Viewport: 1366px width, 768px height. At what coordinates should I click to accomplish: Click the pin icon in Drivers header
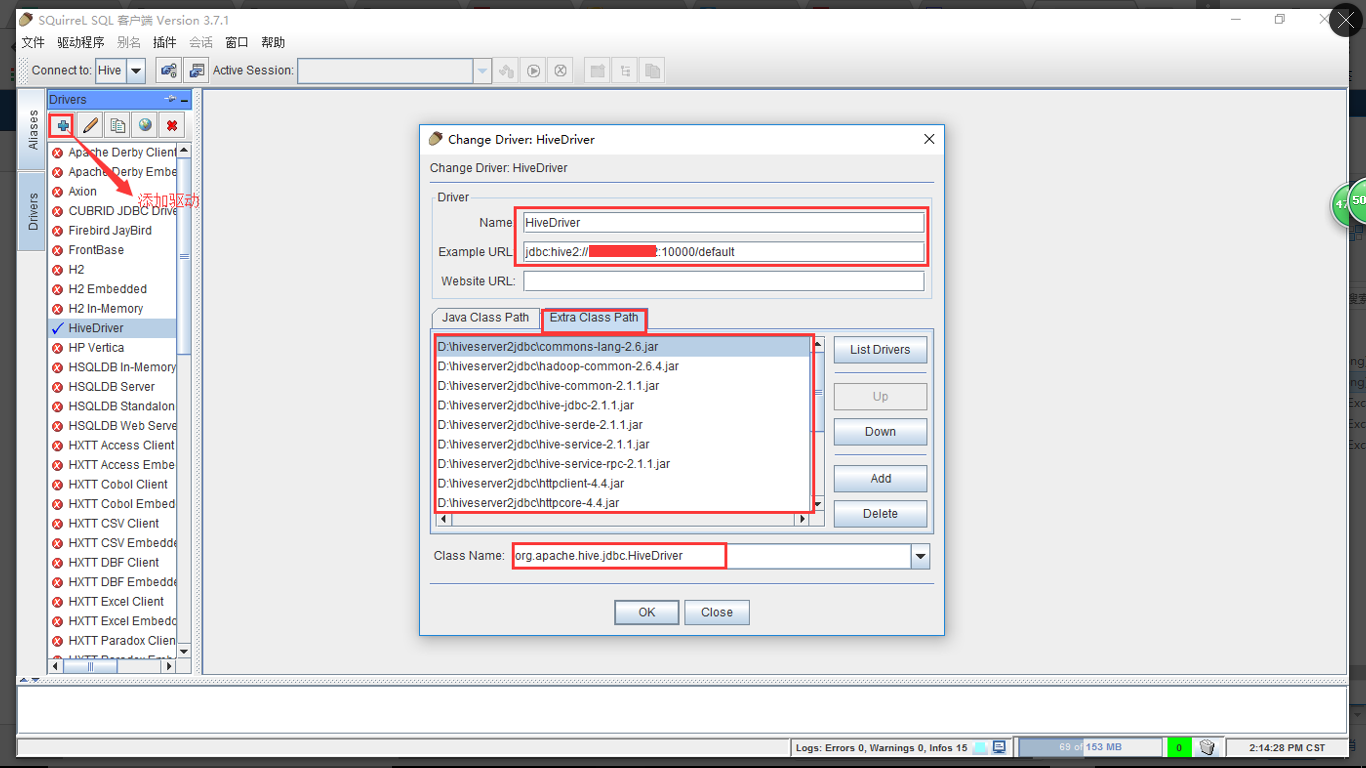point(170,99)
